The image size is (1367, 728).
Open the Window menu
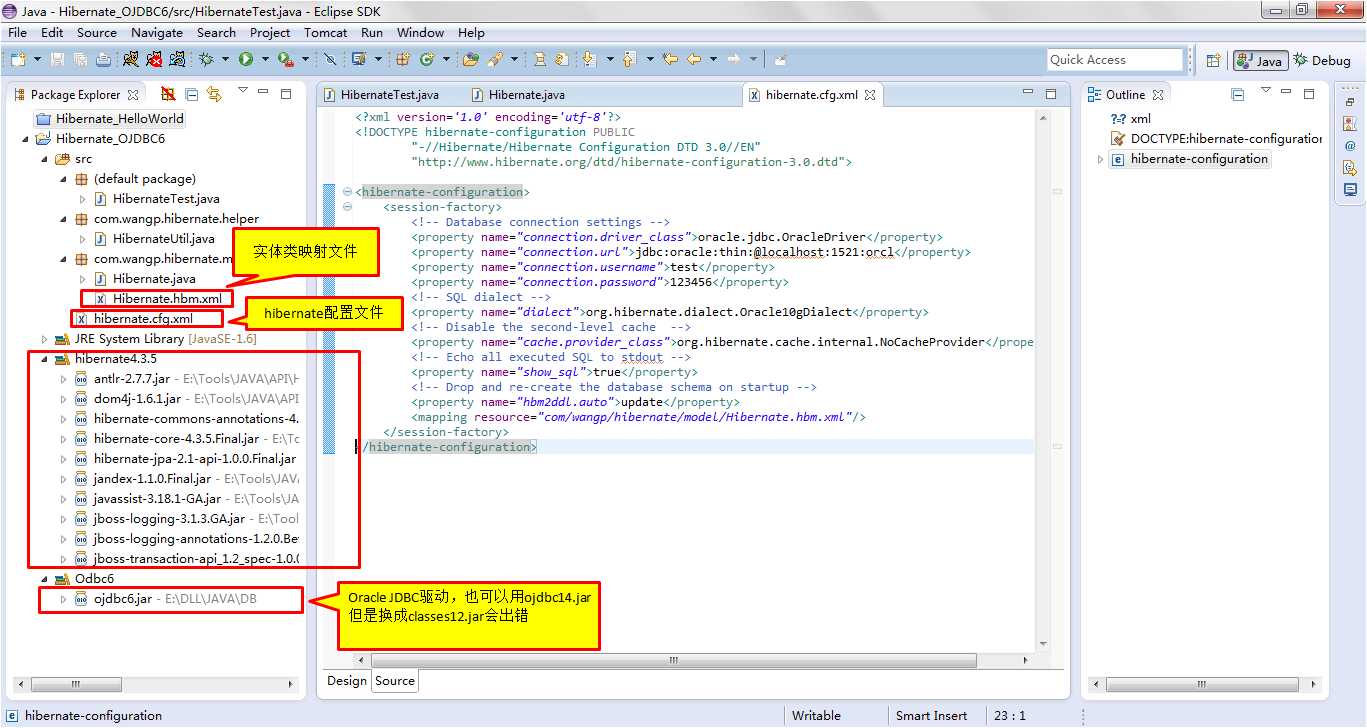click(420, 32)
